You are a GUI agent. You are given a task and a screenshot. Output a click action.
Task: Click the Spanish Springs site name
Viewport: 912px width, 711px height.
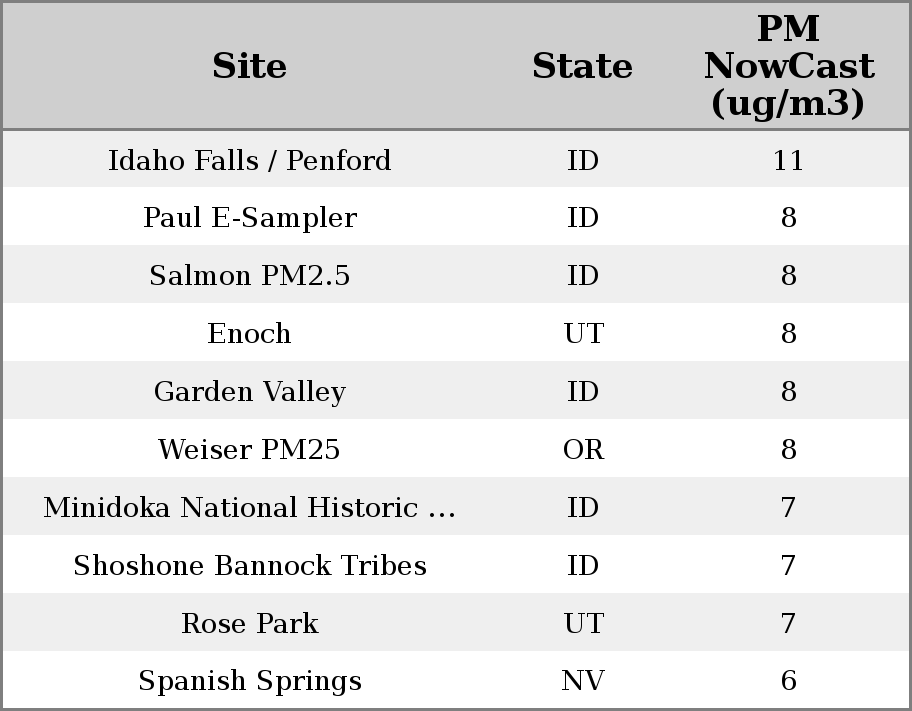click(250, 681)
